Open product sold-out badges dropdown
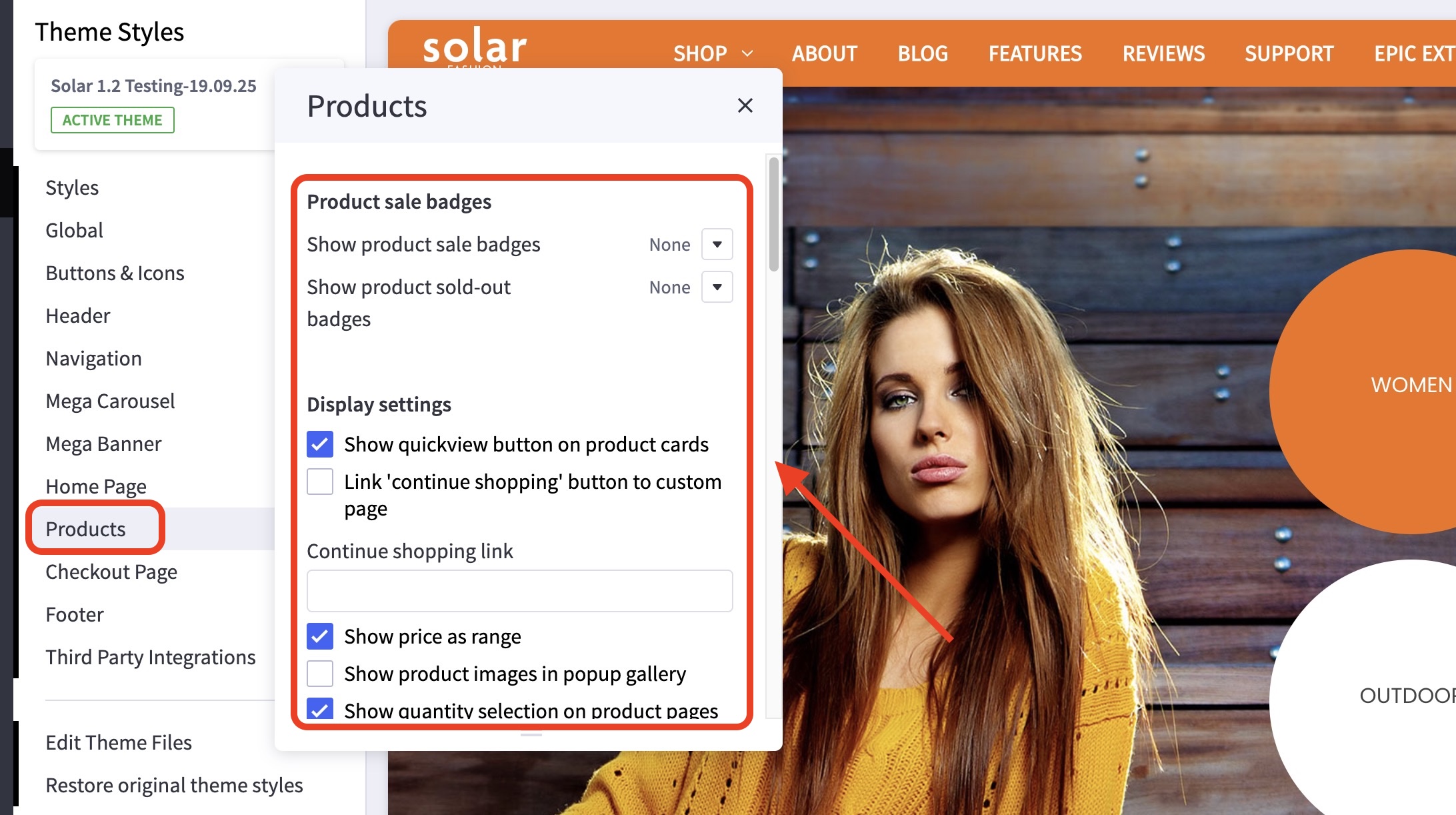Image resolution: width=1456 pixels, height=815 pixels. [x=717, y=287]
